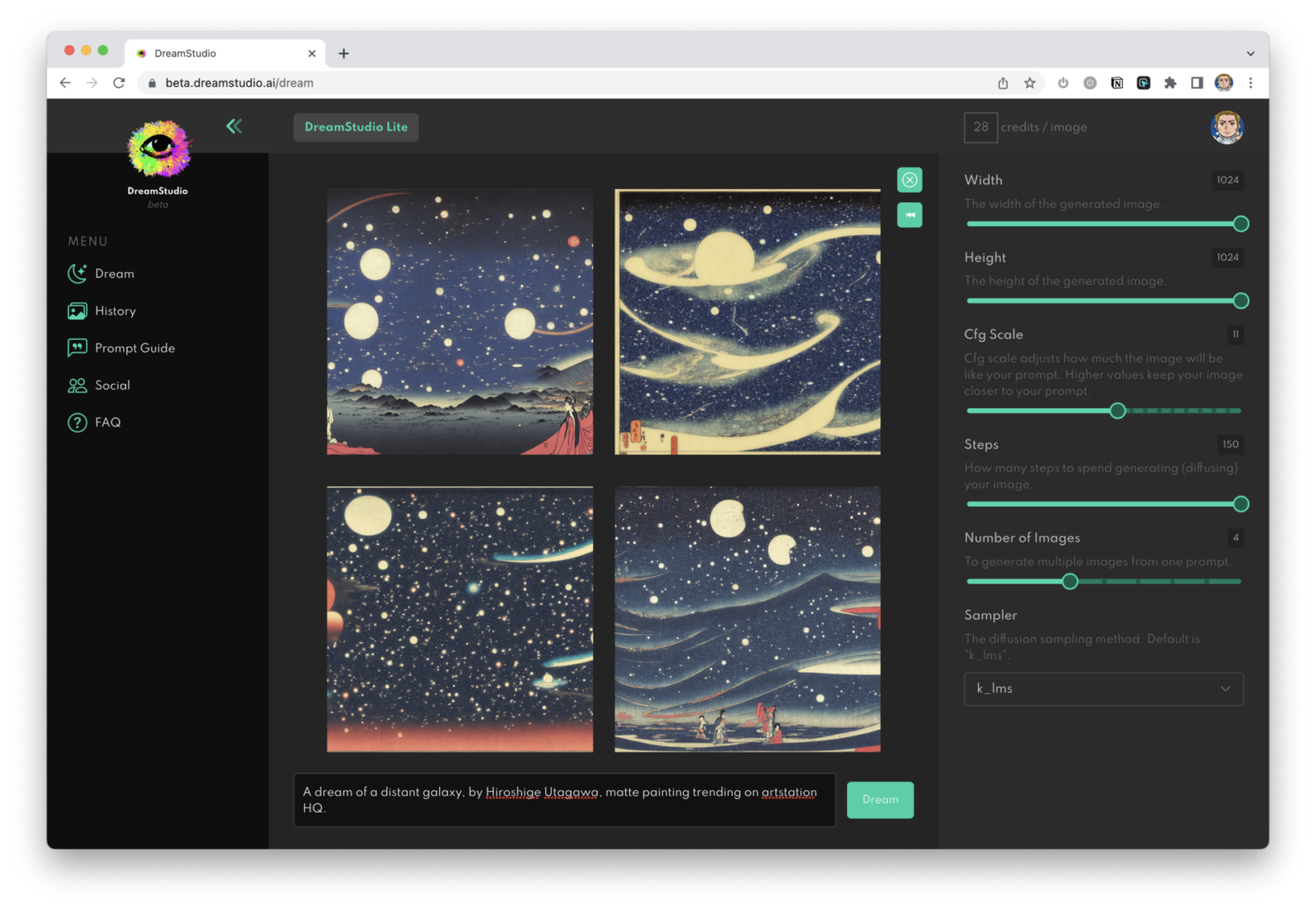Click the FAQ question mark icon
1316x911 pixels.
tap(77, 423)
